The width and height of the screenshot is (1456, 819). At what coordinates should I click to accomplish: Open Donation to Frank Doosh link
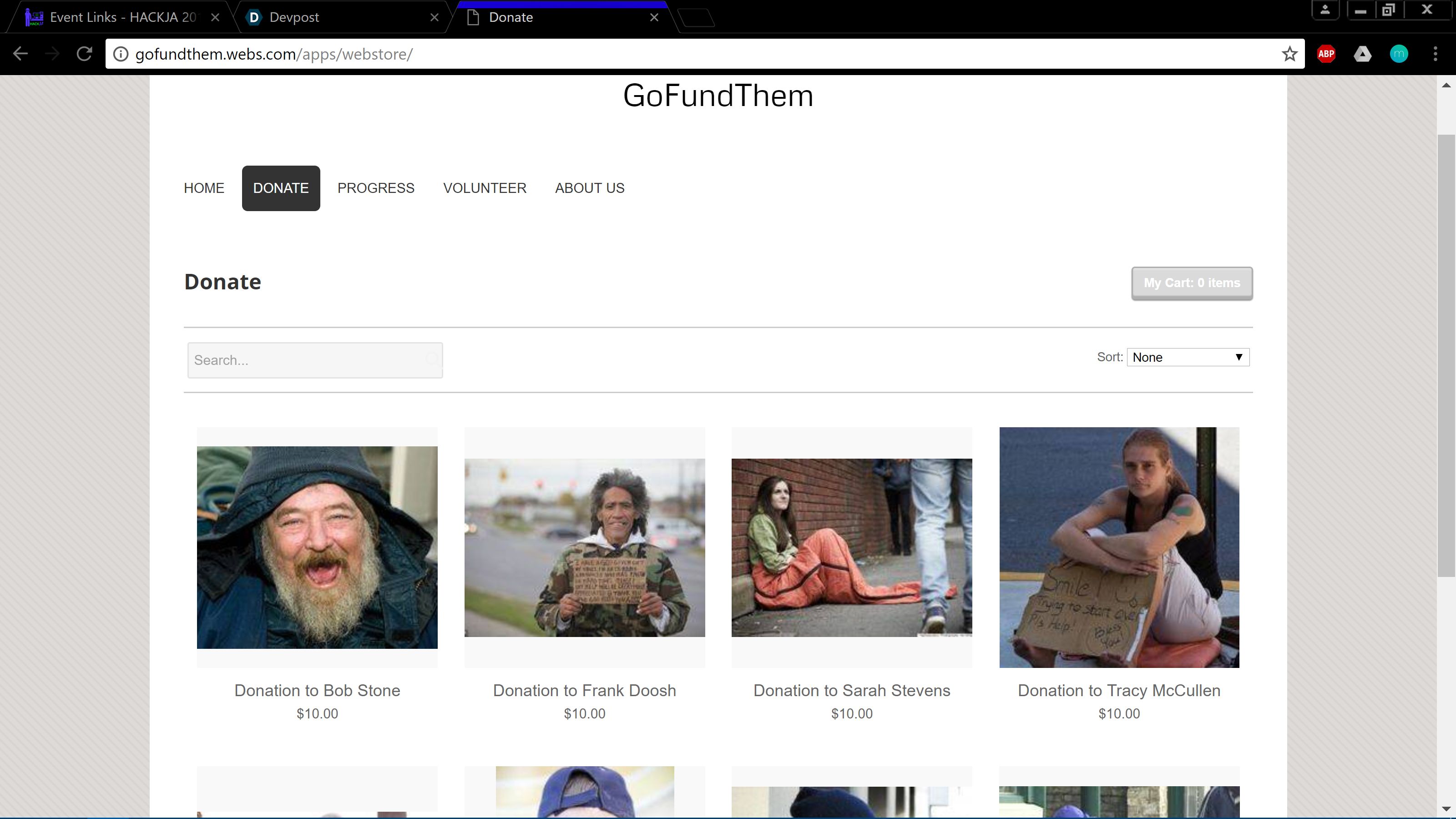584,691
